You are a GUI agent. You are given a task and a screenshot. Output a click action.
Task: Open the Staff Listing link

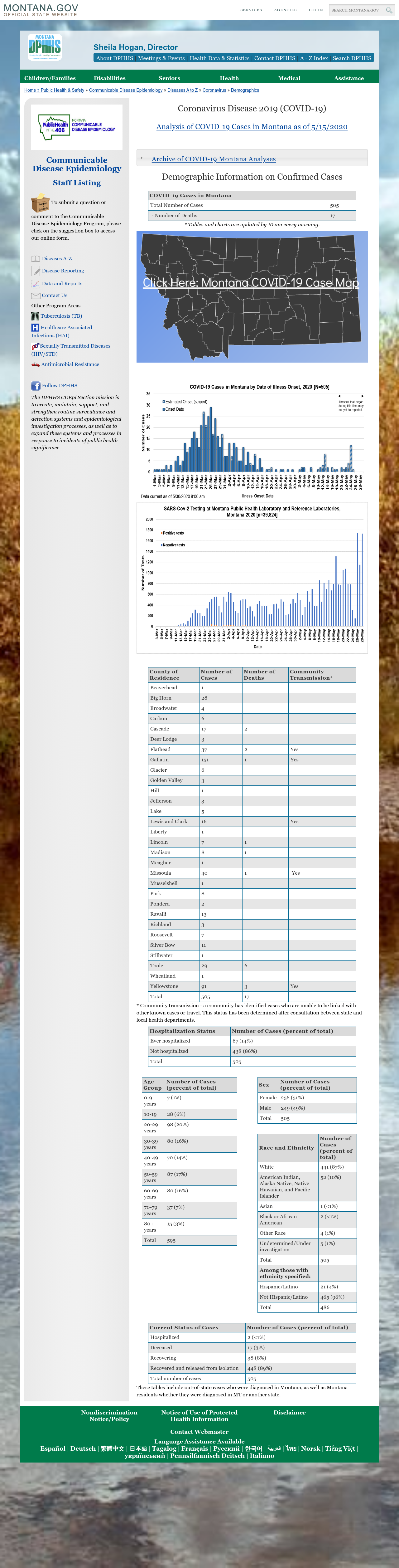[x=77, y=183]
